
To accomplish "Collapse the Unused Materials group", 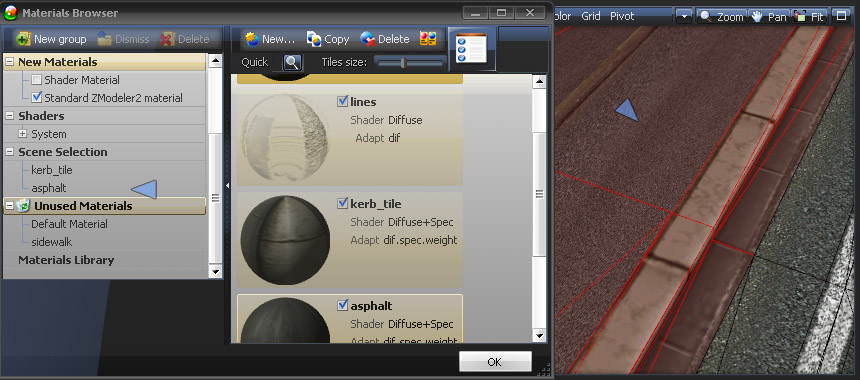I will (9, 206).
